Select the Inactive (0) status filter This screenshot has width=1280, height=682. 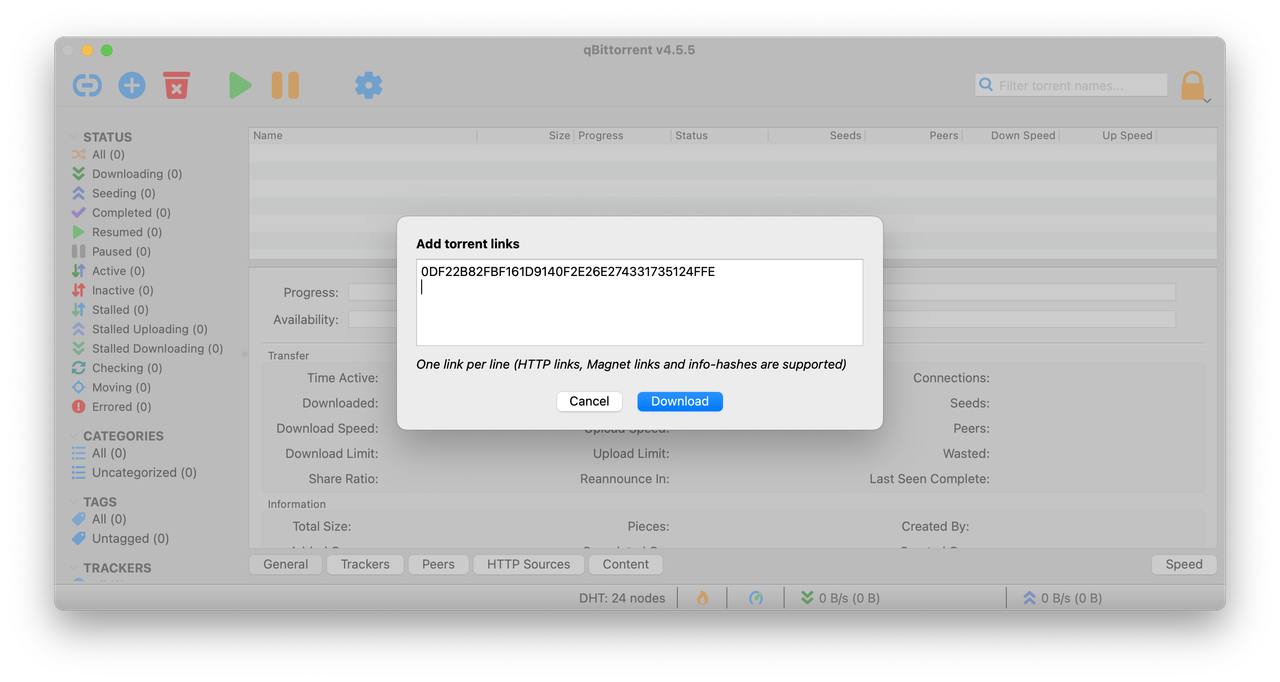(x=112, y=290)
